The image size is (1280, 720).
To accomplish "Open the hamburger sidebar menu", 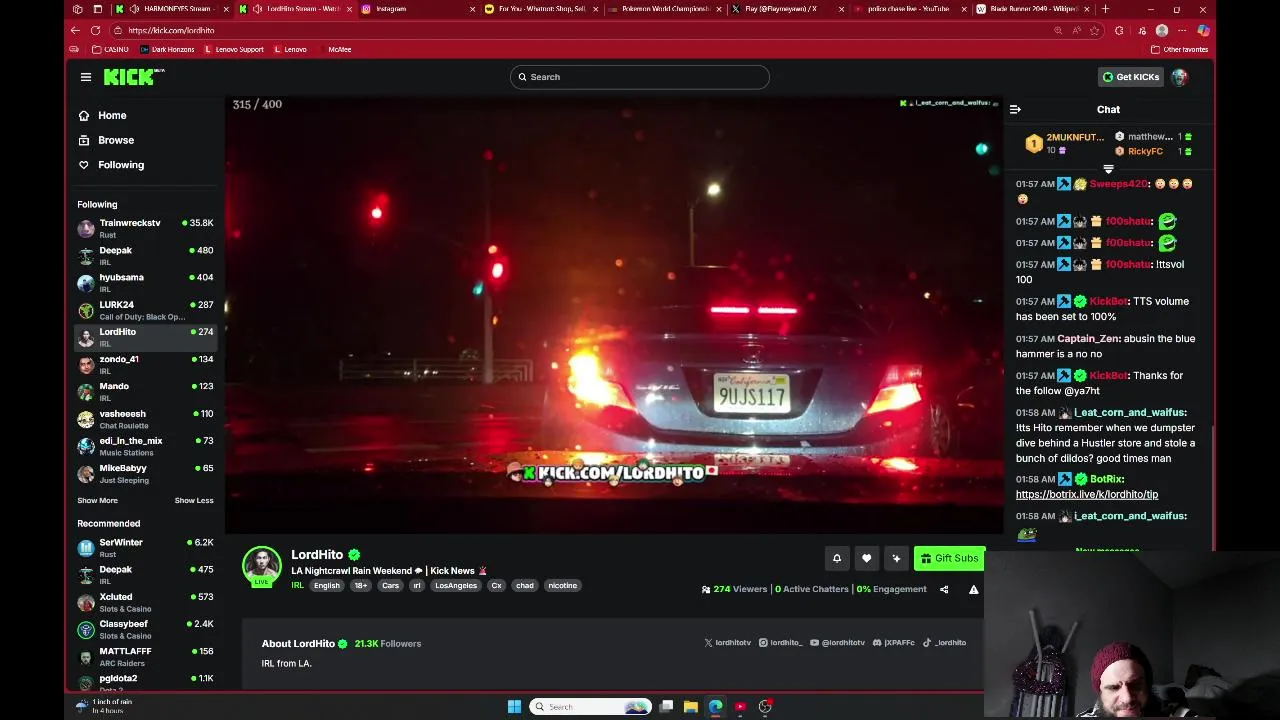I will 86,77.
